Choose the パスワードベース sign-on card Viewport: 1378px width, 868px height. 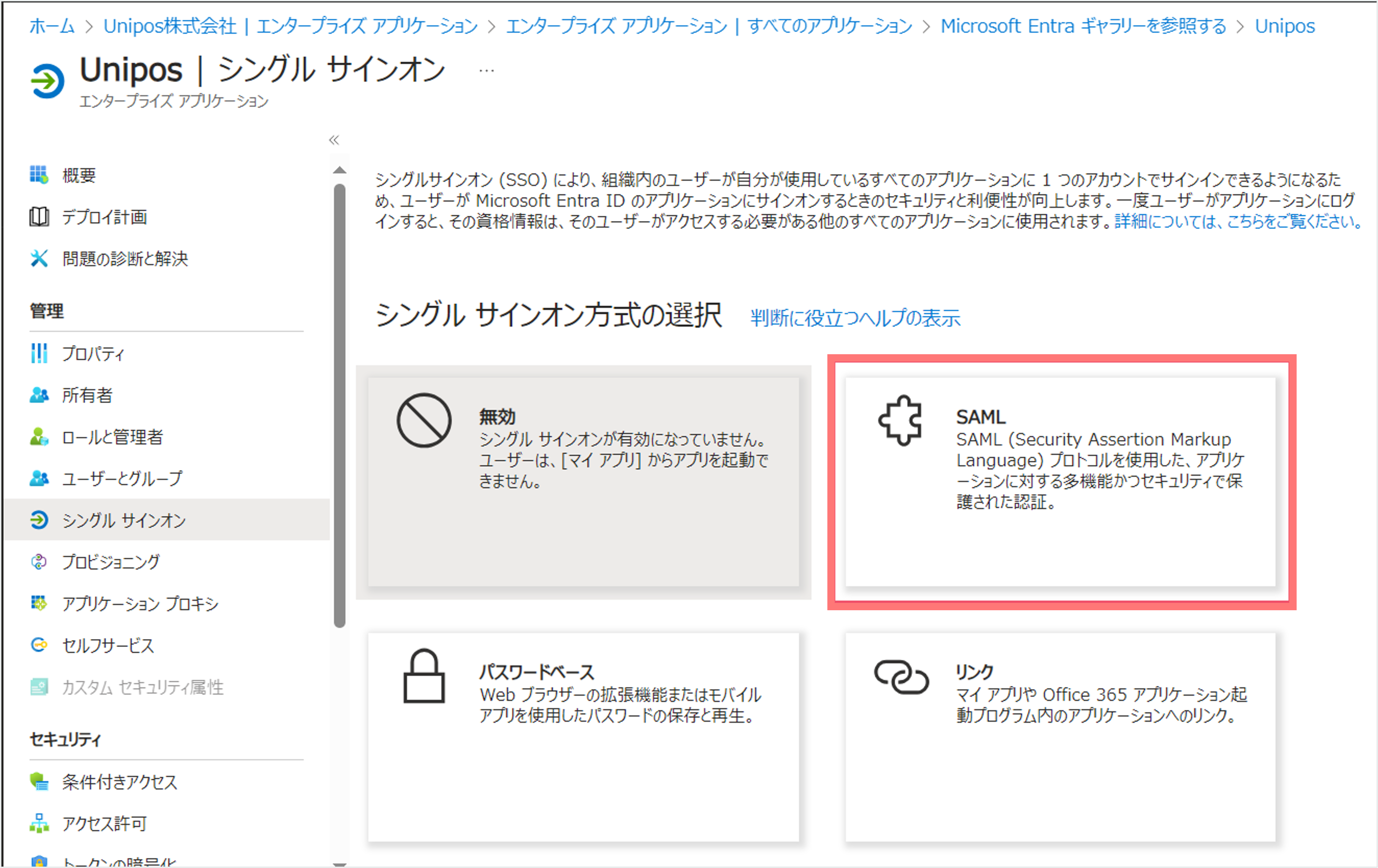pos(583,737)
